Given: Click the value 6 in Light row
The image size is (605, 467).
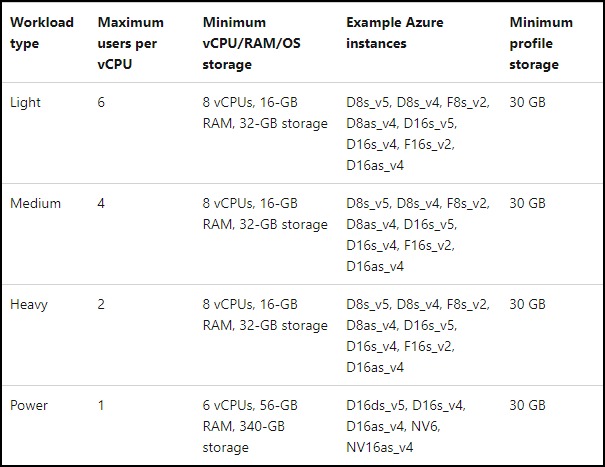Looking at the screenshot, I should (x=102, y=103).
